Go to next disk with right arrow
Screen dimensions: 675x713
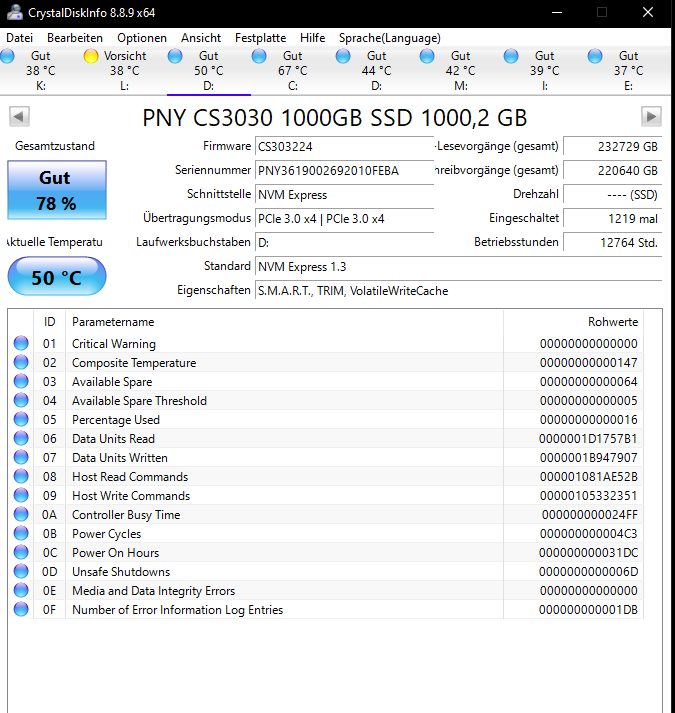click(x=651, y=117)
